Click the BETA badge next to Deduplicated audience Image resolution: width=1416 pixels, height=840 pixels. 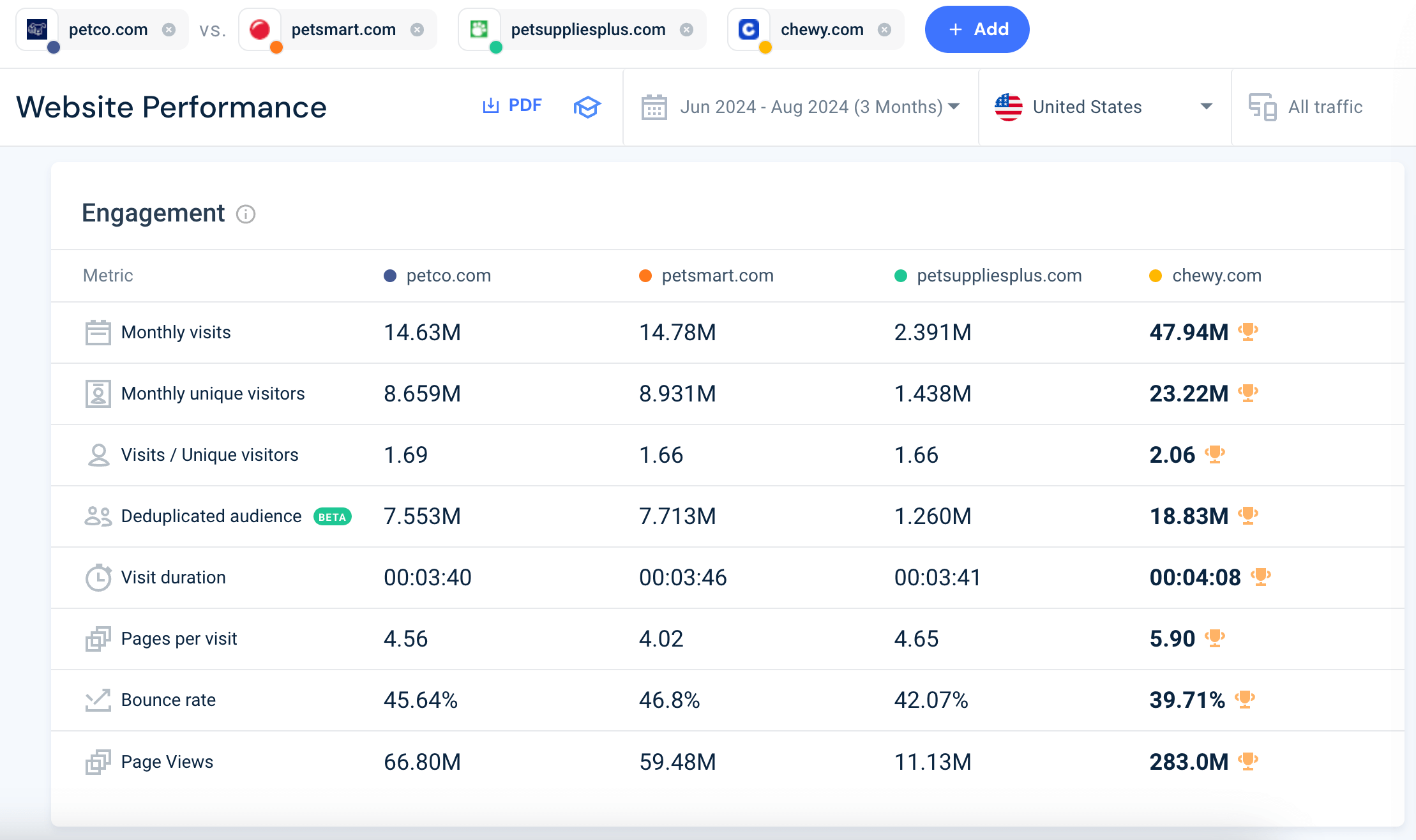point(332,516)
